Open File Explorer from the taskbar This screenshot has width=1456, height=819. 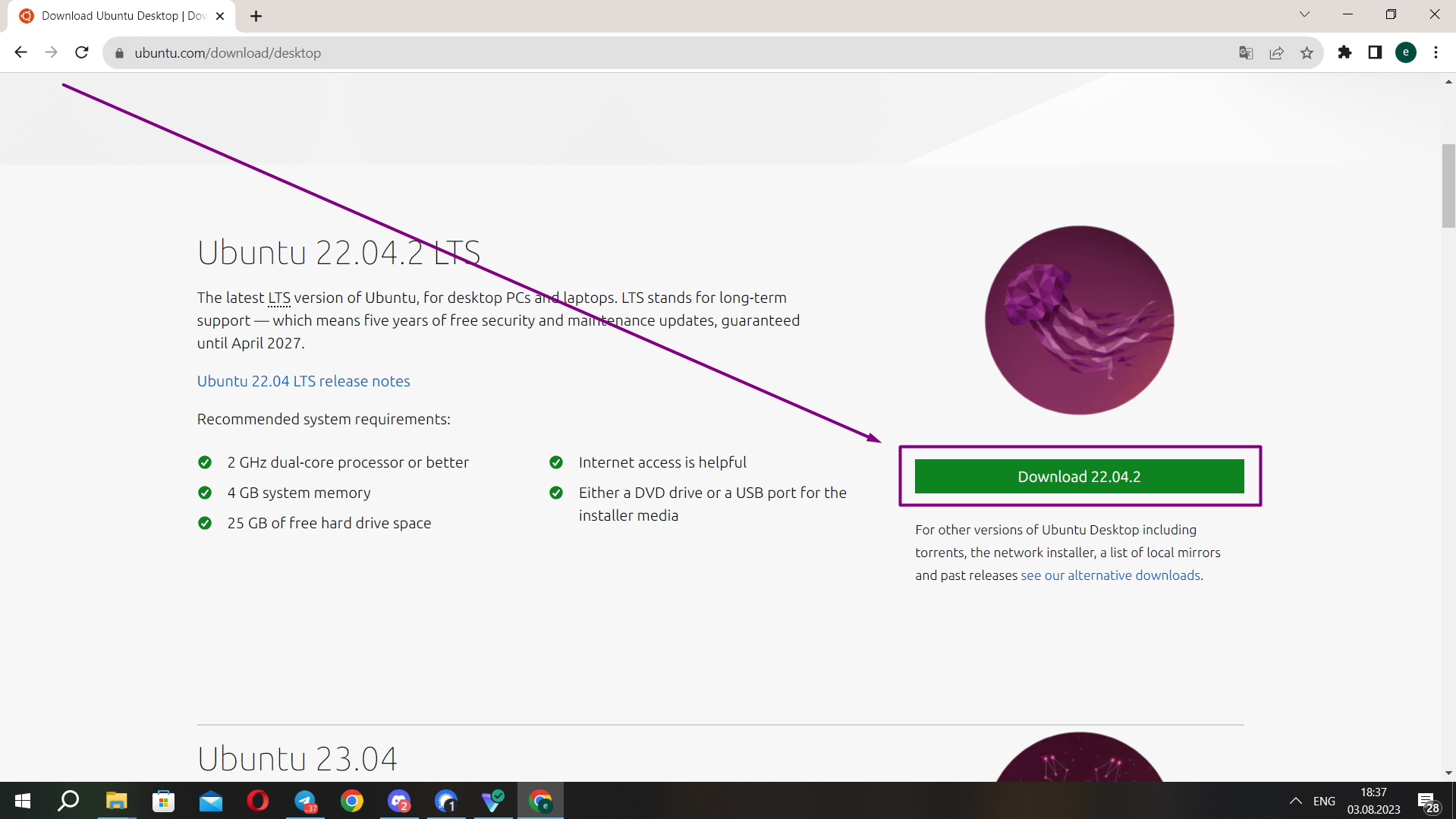(116, 801)
